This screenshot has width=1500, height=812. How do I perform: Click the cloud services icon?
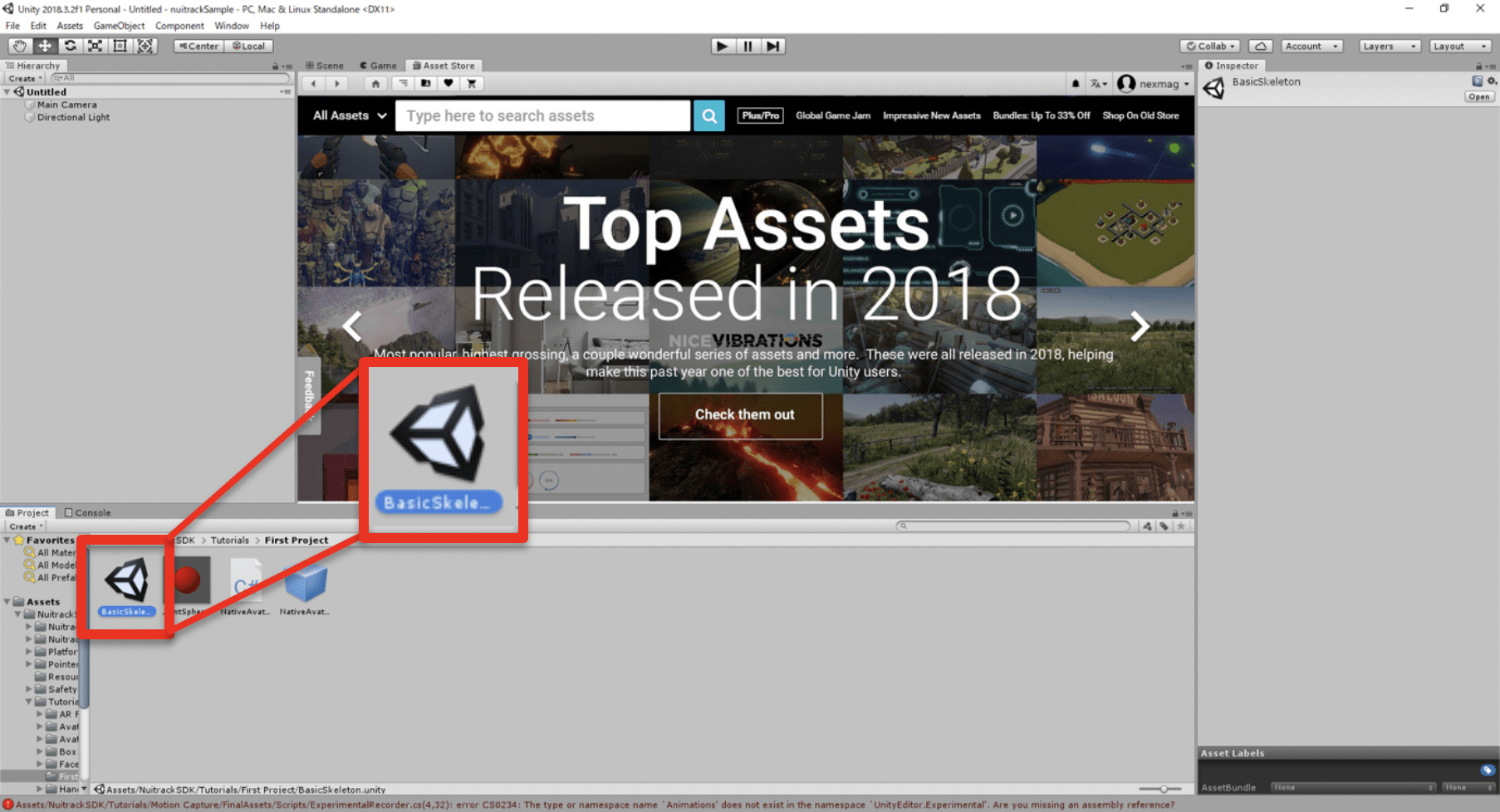pos(1260,46)
